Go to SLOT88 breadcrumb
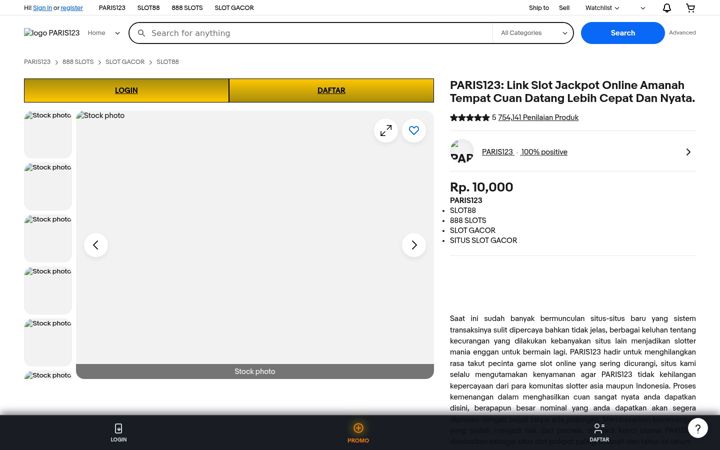The width and height of the screenshot is (720, 450). pos(168,62)
